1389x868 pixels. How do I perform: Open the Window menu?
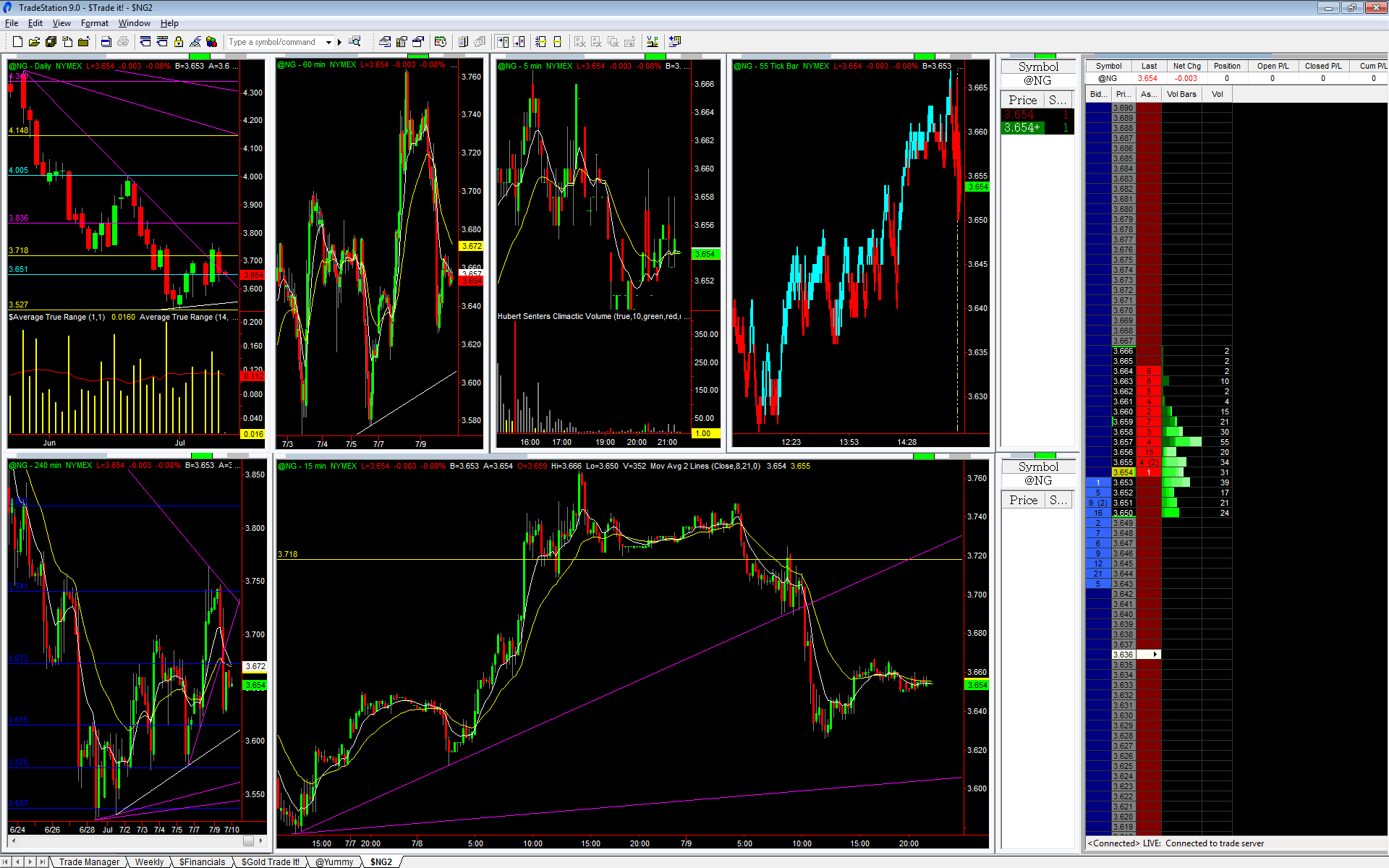pyautogui.click(x=135, y=23)
